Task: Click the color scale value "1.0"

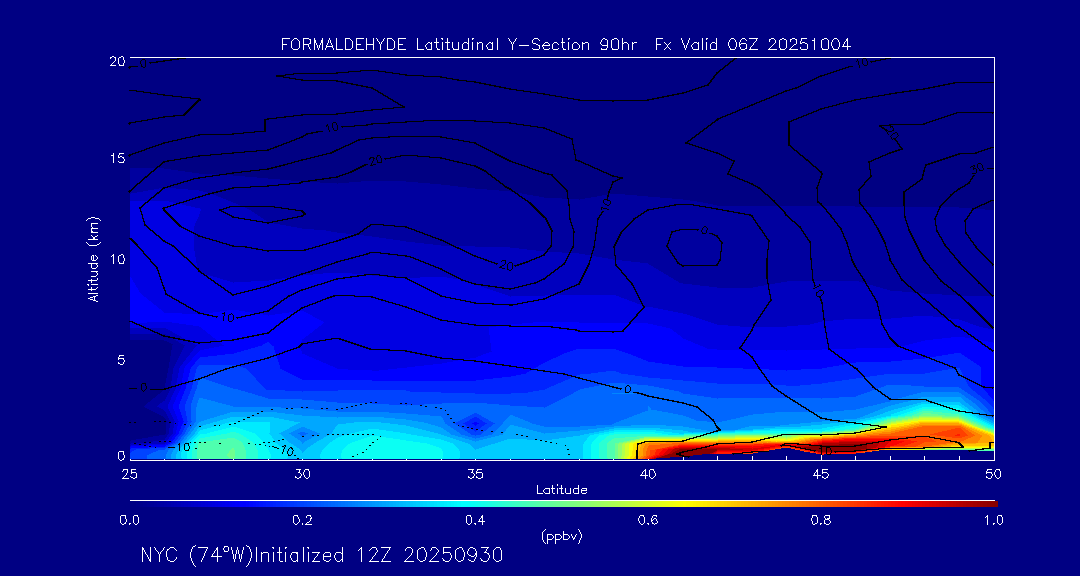Action: click(x=993, y=520)
